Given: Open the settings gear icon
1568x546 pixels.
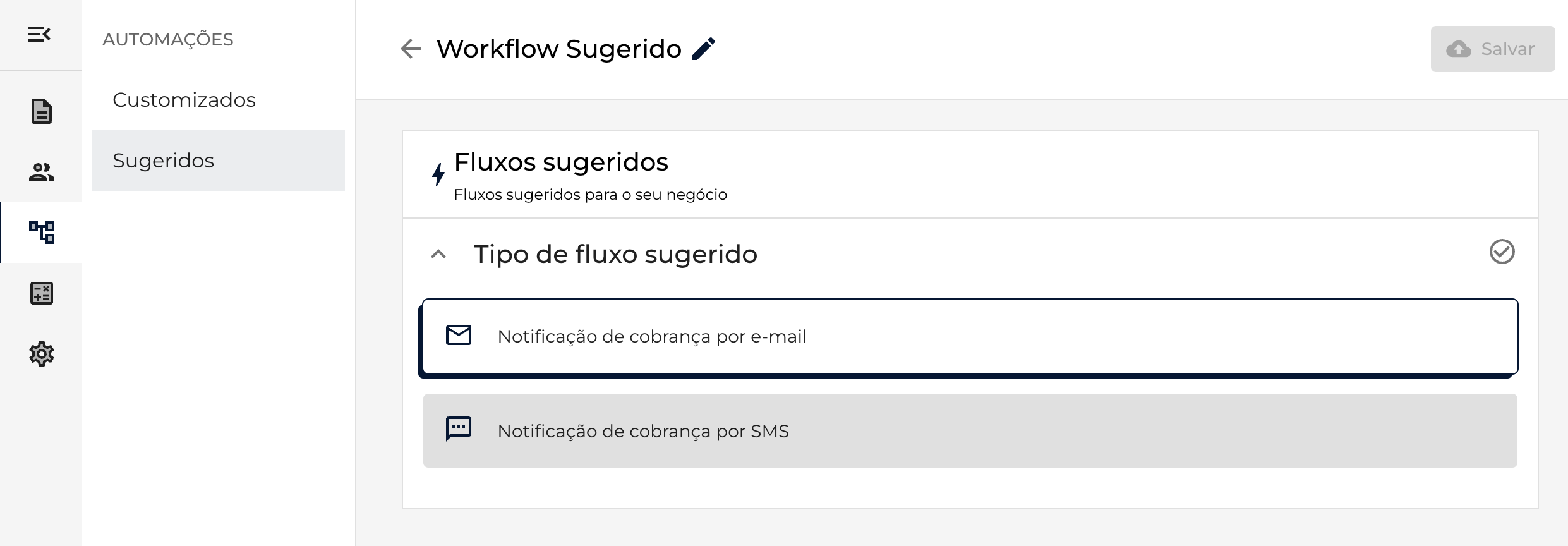Looking at the screenshot, I should click(42, 354).
